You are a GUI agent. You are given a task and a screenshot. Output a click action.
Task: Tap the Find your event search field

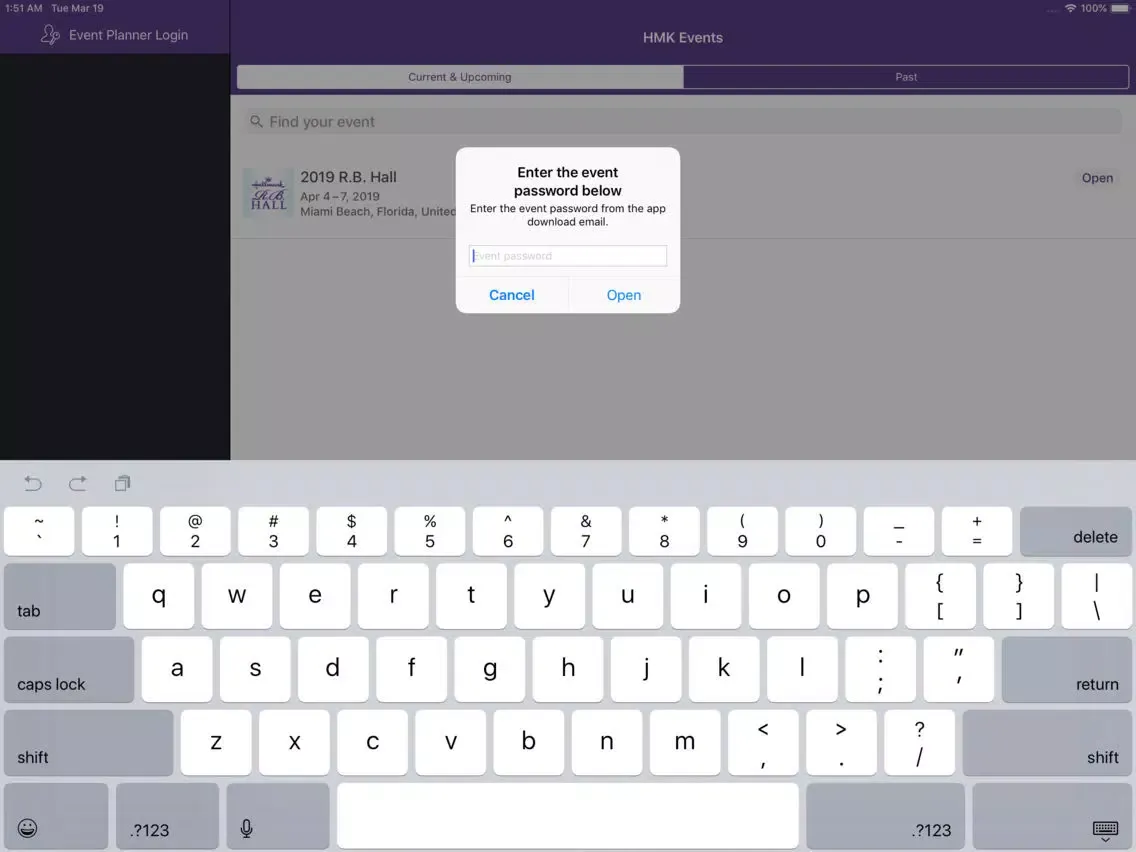[x=683, y=122]
